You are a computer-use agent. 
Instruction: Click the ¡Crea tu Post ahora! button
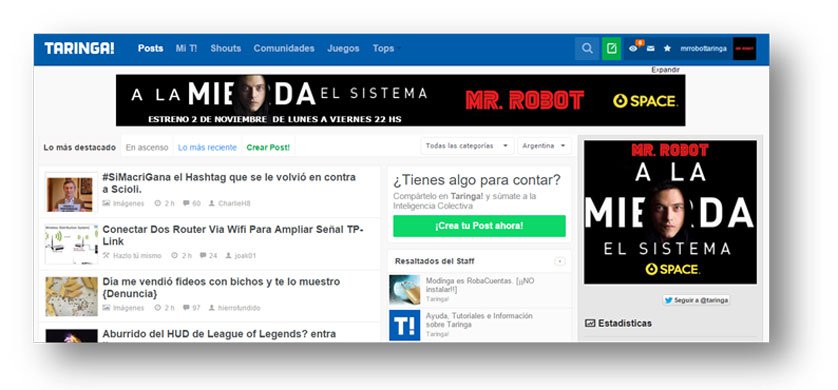click(479, 226)
